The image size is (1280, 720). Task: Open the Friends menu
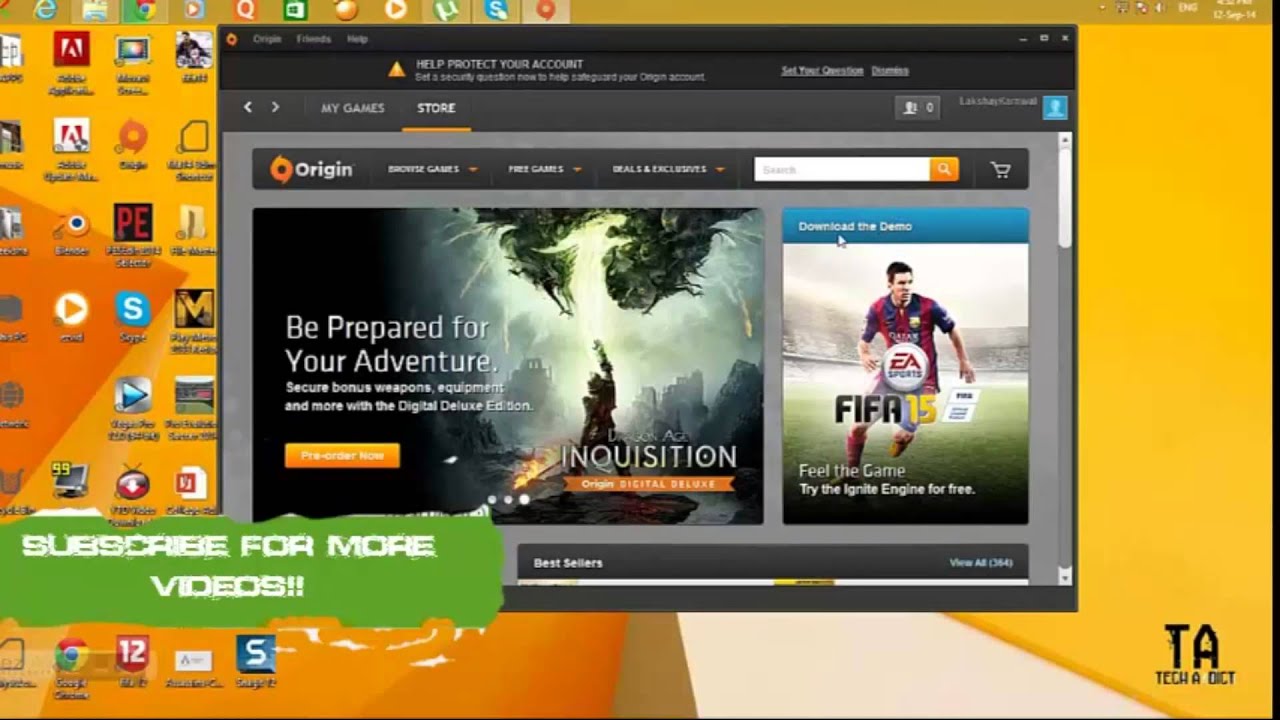[x=313, y=39]
